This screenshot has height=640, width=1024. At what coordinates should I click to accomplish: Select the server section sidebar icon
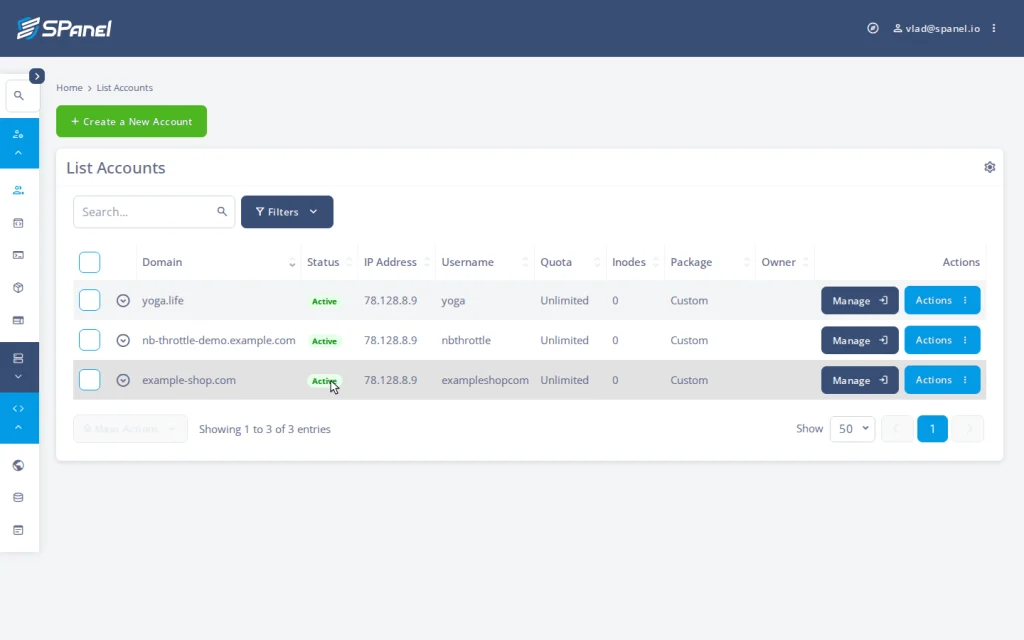pos(18,358)
